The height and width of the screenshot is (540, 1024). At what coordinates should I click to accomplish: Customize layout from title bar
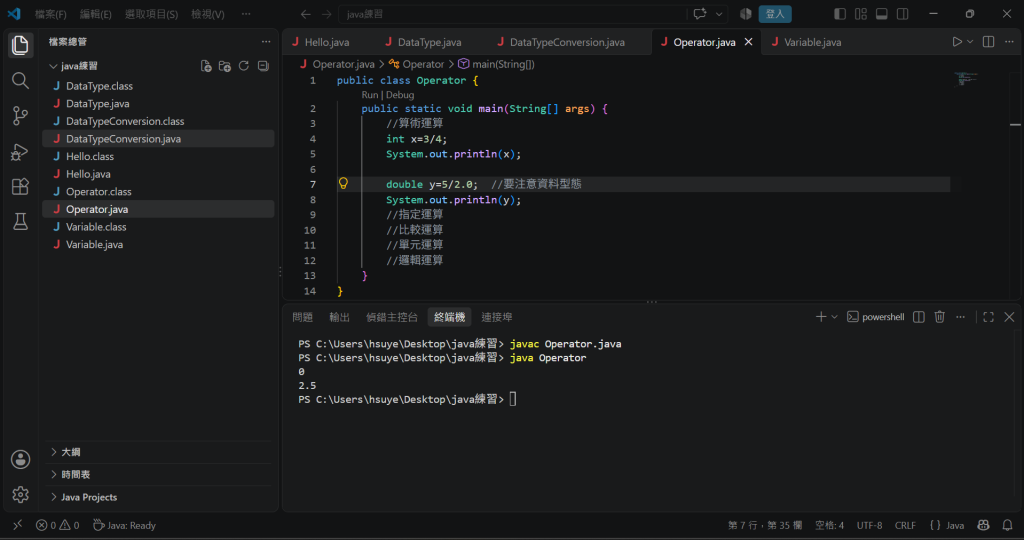tap(861, 14)
